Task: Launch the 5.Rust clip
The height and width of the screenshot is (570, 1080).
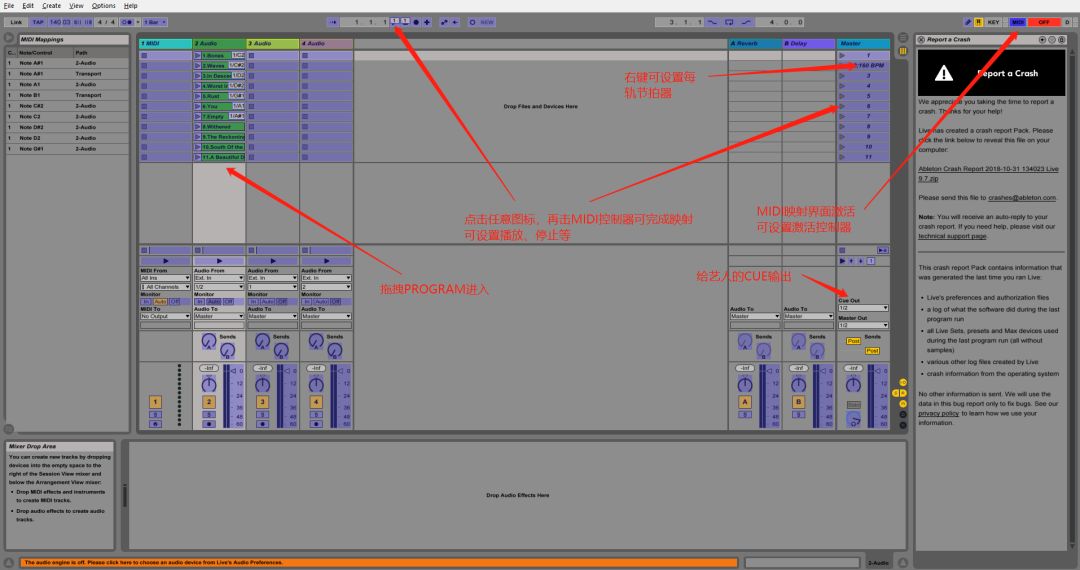Action: pyautogui.click(x=198, y=96)
